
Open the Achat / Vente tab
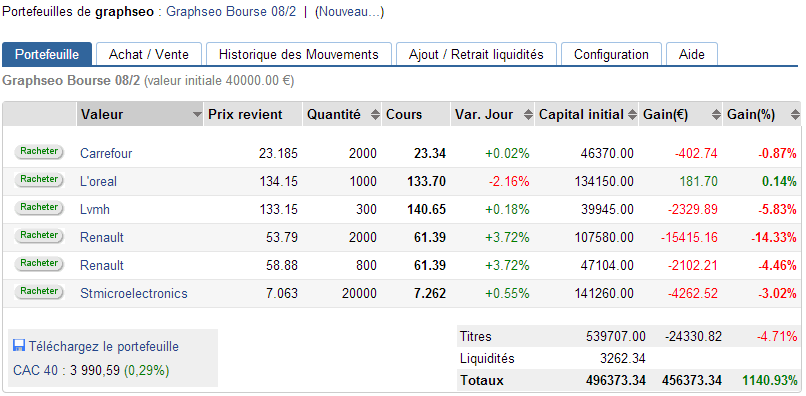[x=149, y=54]
